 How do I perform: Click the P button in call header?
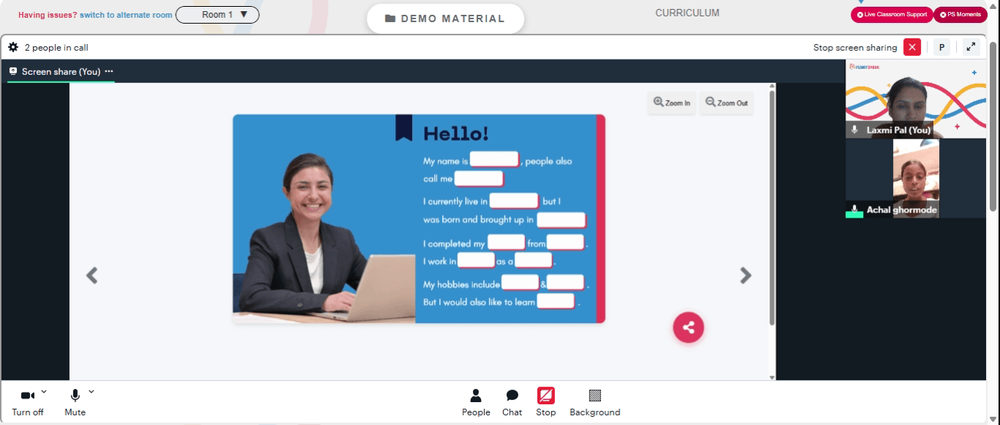pyautogui.click(x=941, y=47)
